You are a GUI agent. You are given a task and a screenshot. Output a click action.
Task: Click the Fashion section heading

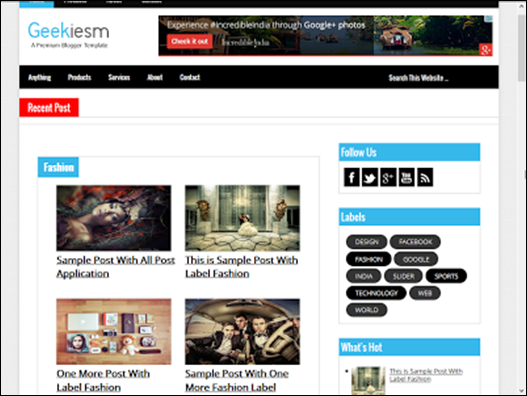click(x=58, y=167)
